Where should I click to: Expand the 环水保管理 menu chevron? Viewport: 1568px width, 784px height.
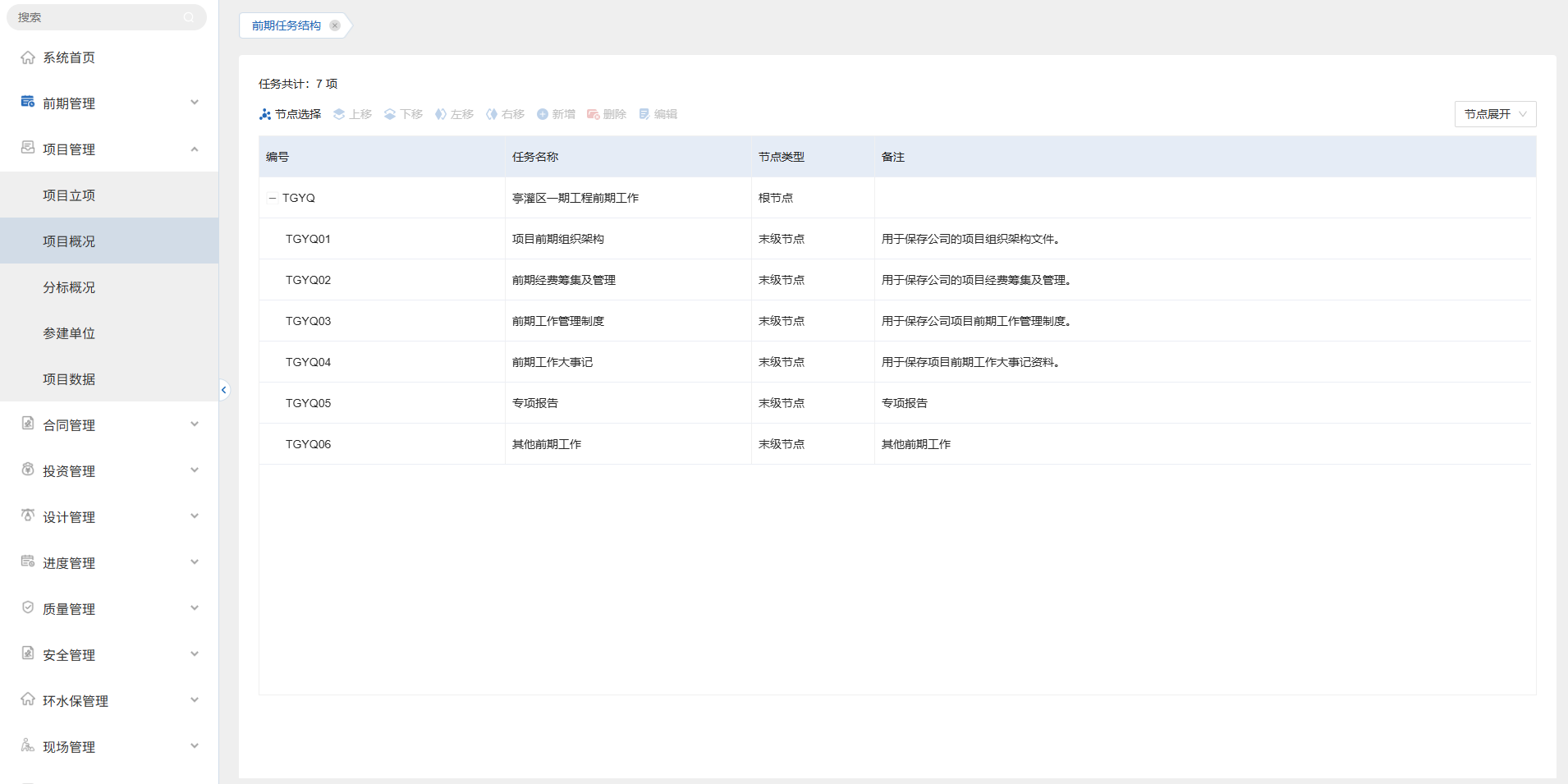pyautogui.click(x=195, y=700)
